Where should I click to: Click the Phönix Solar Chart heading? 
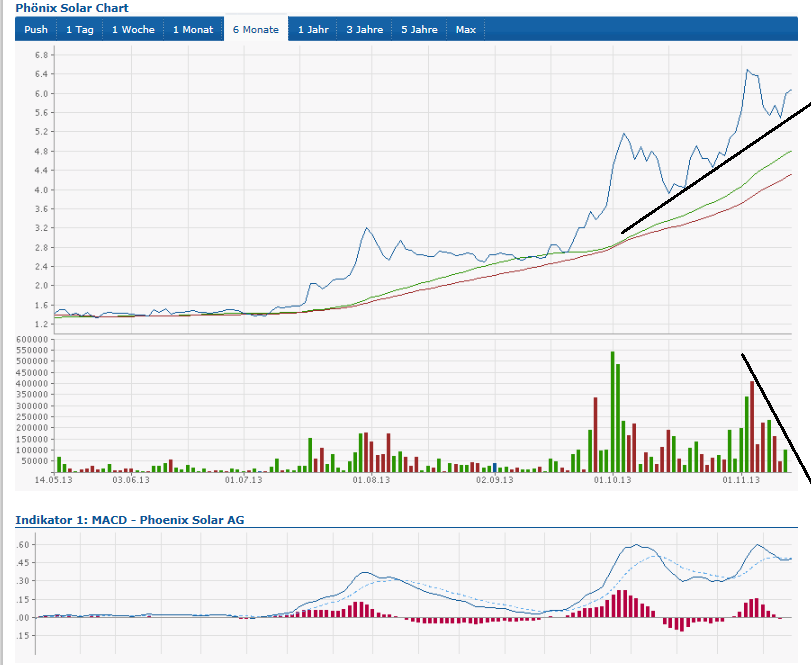[x=72, y=8]
